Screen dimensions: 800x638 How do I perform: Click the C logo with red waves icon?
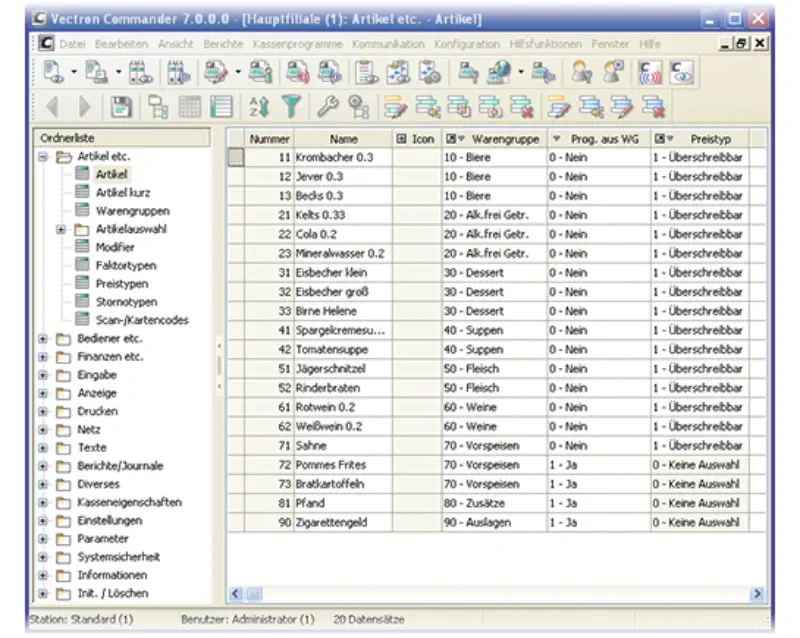click(650, 72)
